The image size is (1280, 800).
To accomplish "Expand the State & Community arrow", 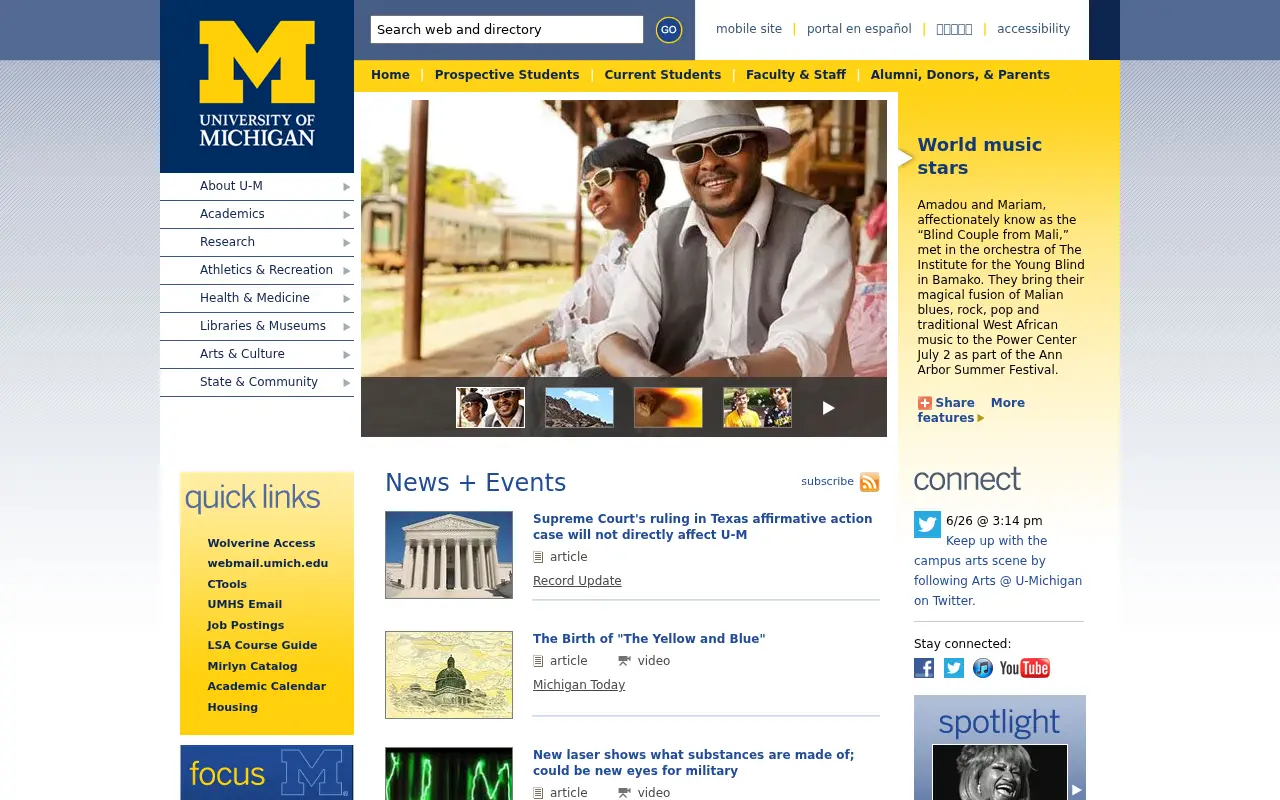I will [347, 383].
